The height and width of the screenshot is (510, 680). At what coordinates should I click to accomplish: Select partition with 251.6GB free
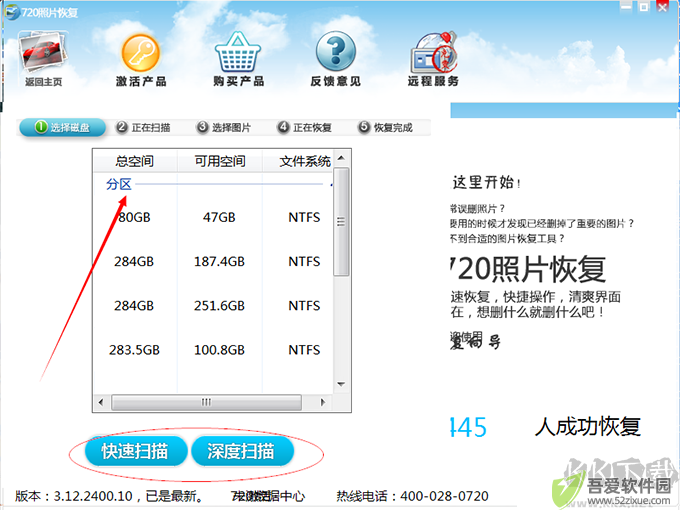pyautogui.click(x=213, y=306)
